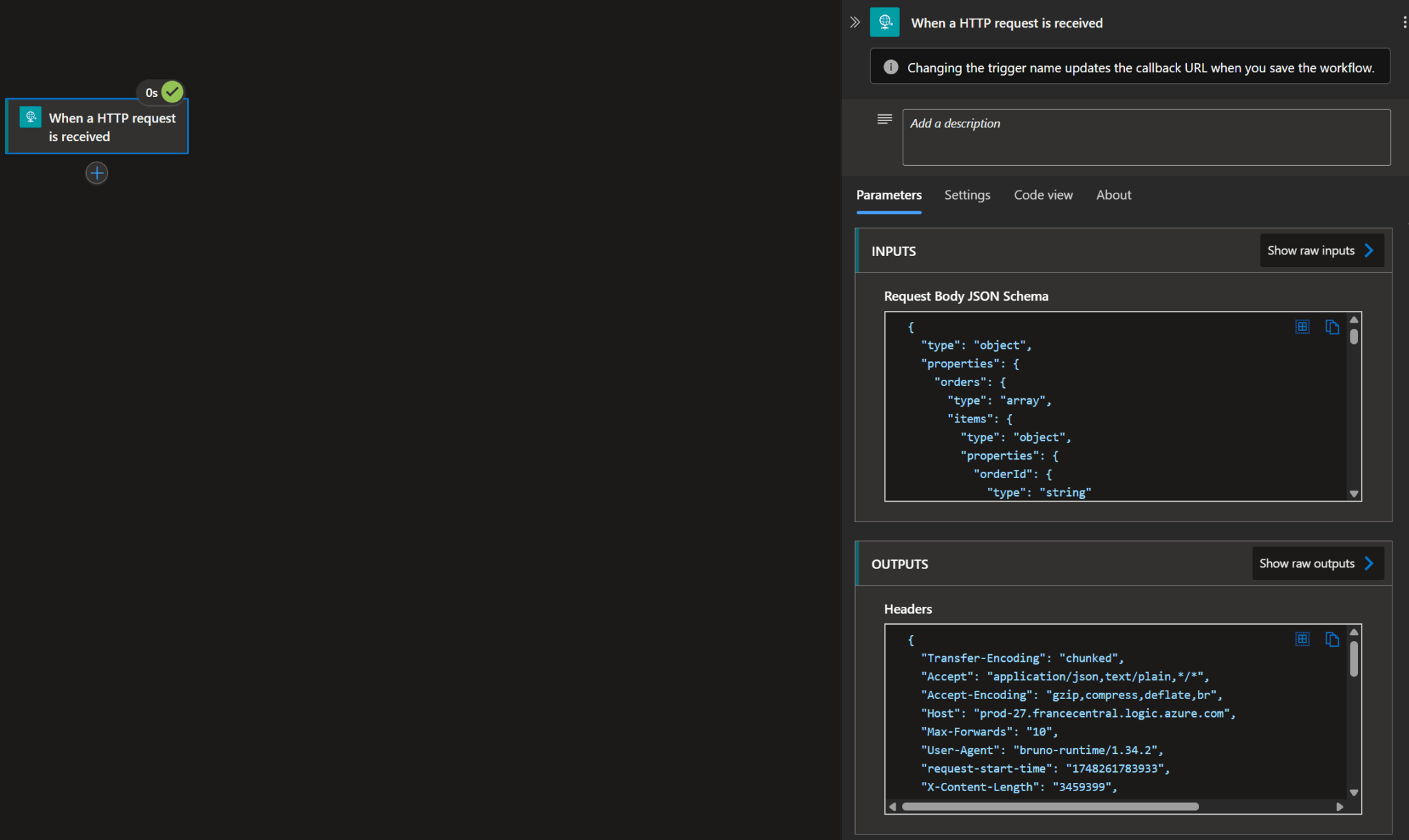Switch to the About tab

[x=1113, y=195]
